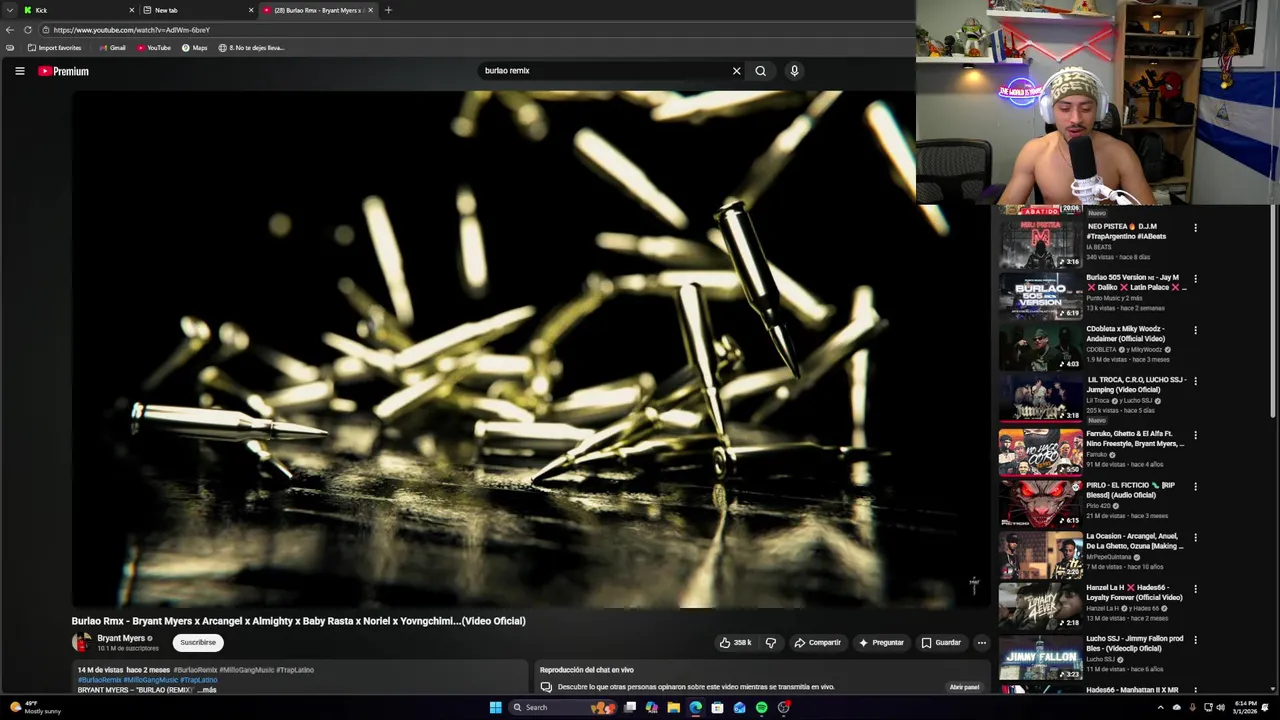This screenshot has width=1280, height=720.
Task: Open Microsoft Store from the taskbar
Action: [718, 708]
